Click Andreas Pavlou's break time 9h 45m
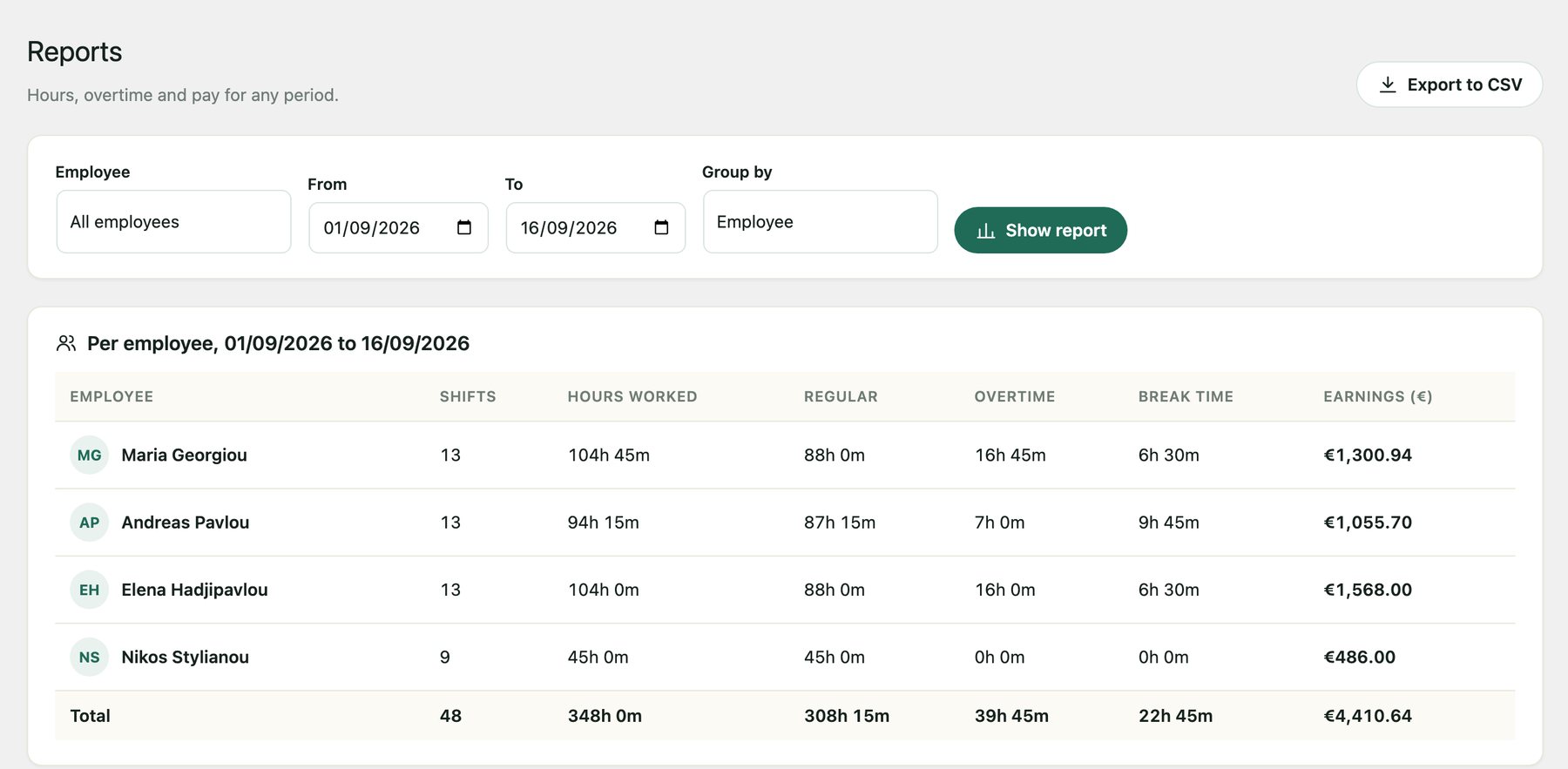Image resolution: width=1568 pixels, height=769 pixels. [1169, 523]
